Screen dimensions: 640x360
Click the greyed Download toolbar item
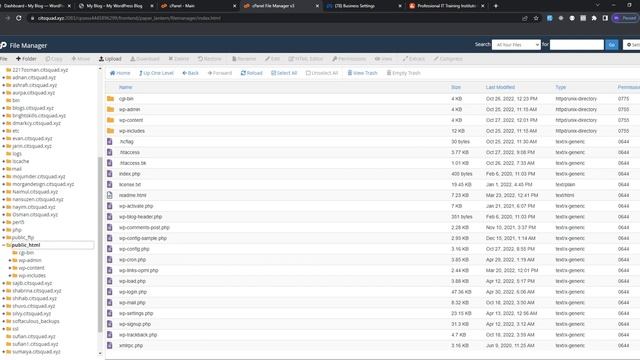145,59
